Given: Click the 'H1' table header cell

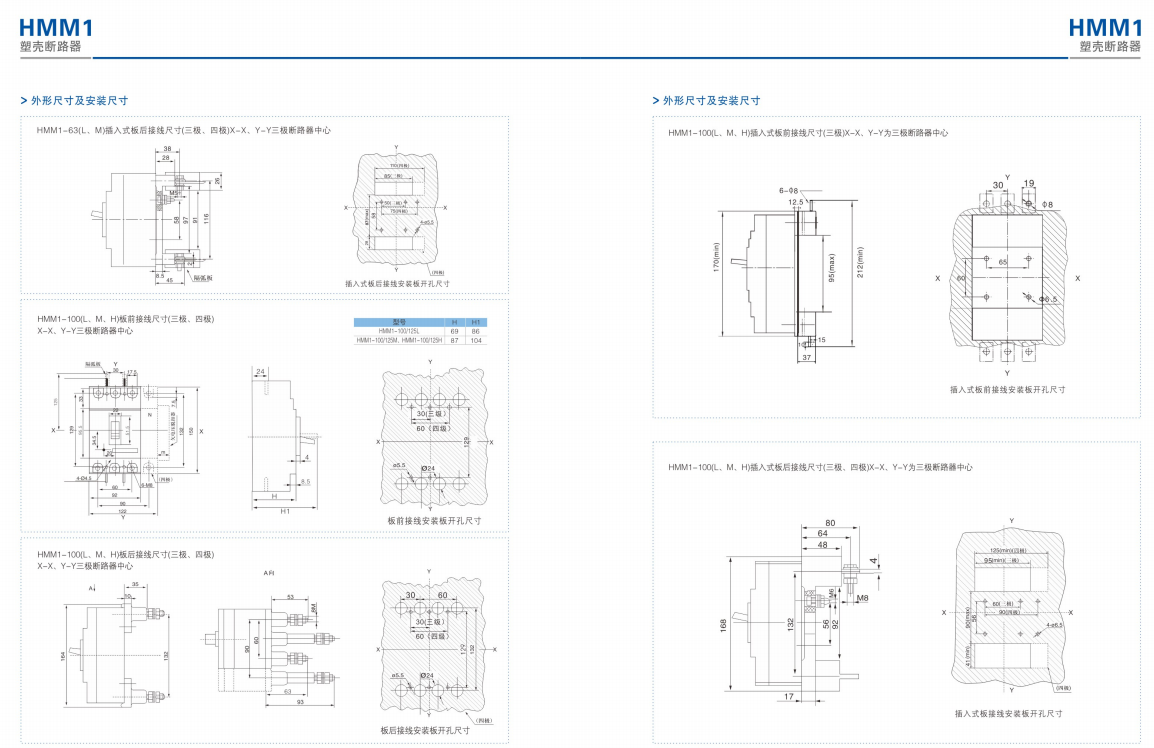Looking at the screenshot, I should [x=475, y=322].
